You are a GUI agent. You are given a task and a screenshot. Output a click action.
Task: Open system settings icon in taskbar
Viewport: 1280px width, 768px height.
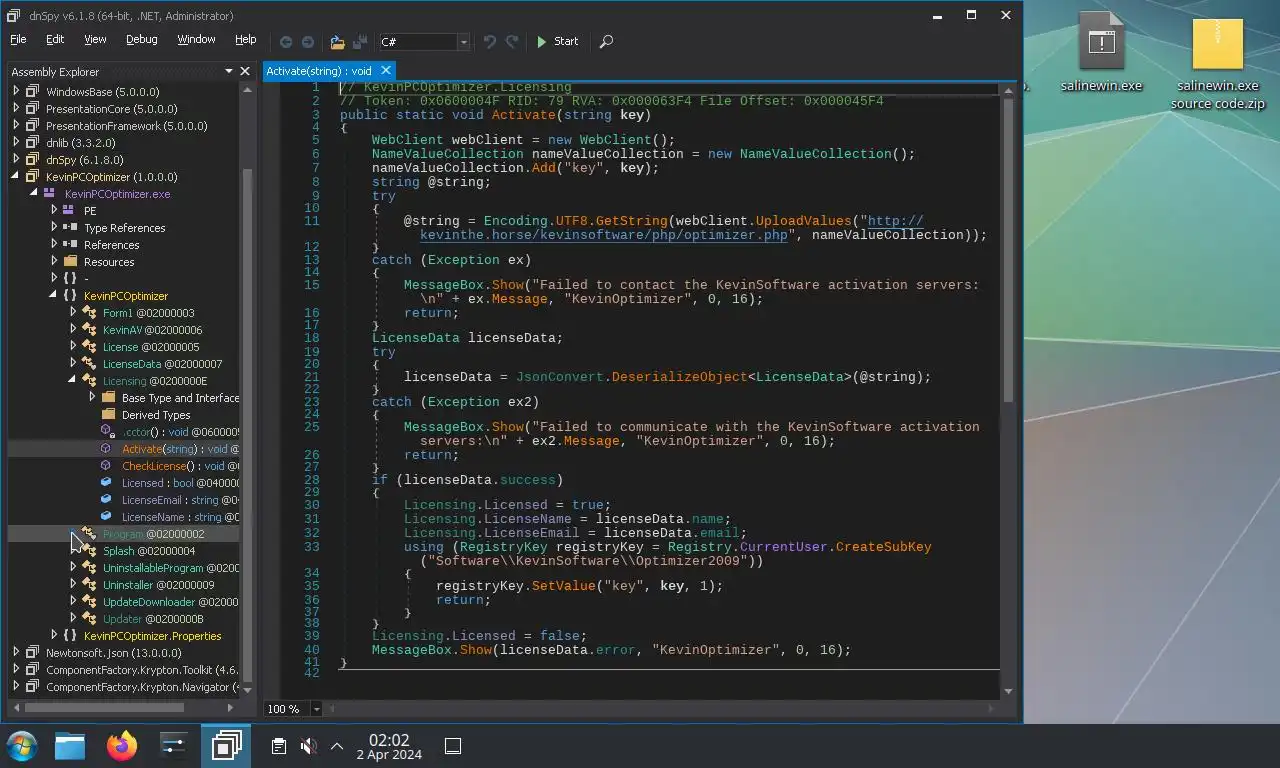point(174,745)
